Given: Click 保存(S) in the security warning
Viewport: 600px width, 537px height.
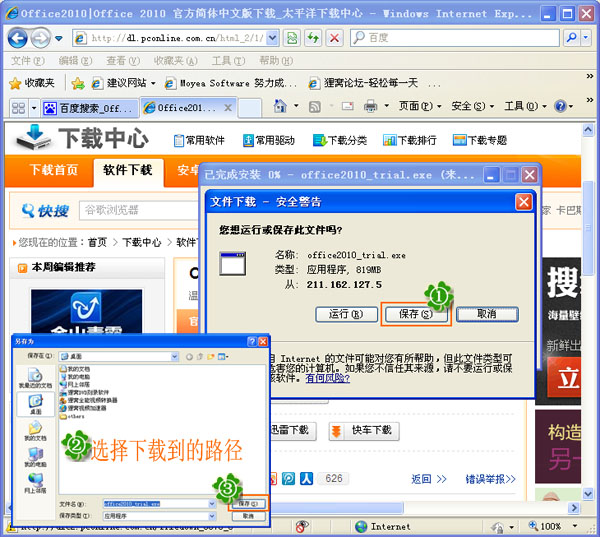Looking at the screenshot, I should click(x=416, y=314).
